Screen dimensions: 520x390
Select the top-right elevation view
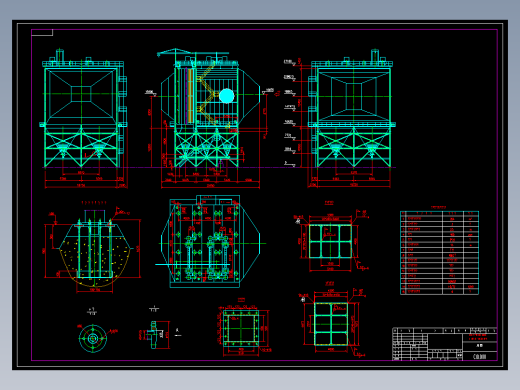352,118
